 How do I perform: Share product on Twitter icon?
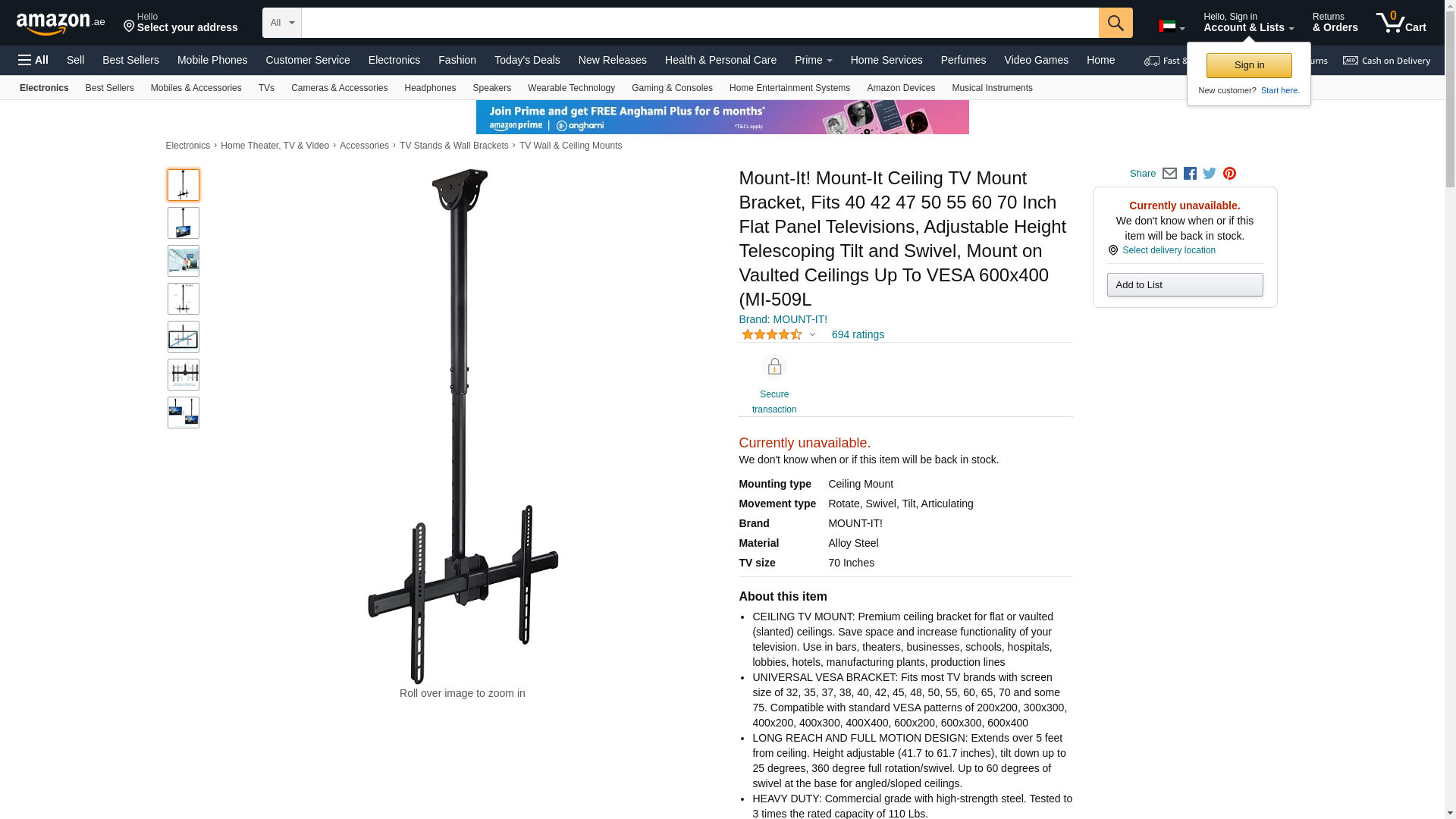[x=1210, y=174]
